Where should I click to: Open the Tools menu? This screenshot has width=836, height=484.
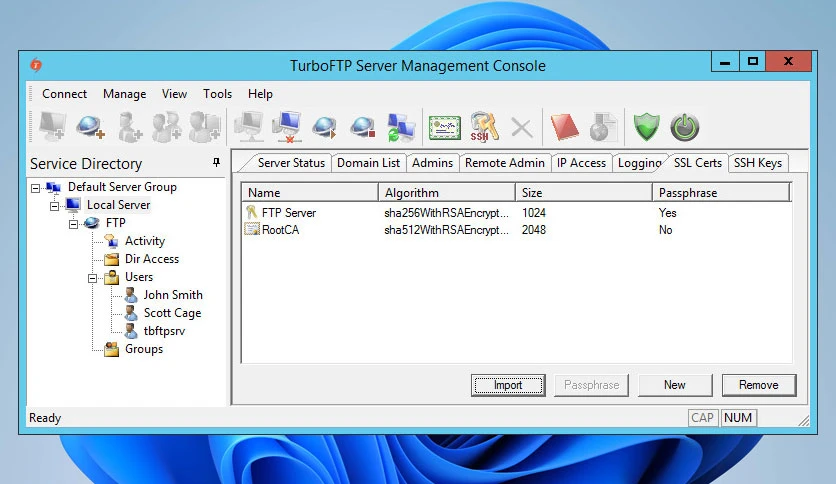(218, 94)
